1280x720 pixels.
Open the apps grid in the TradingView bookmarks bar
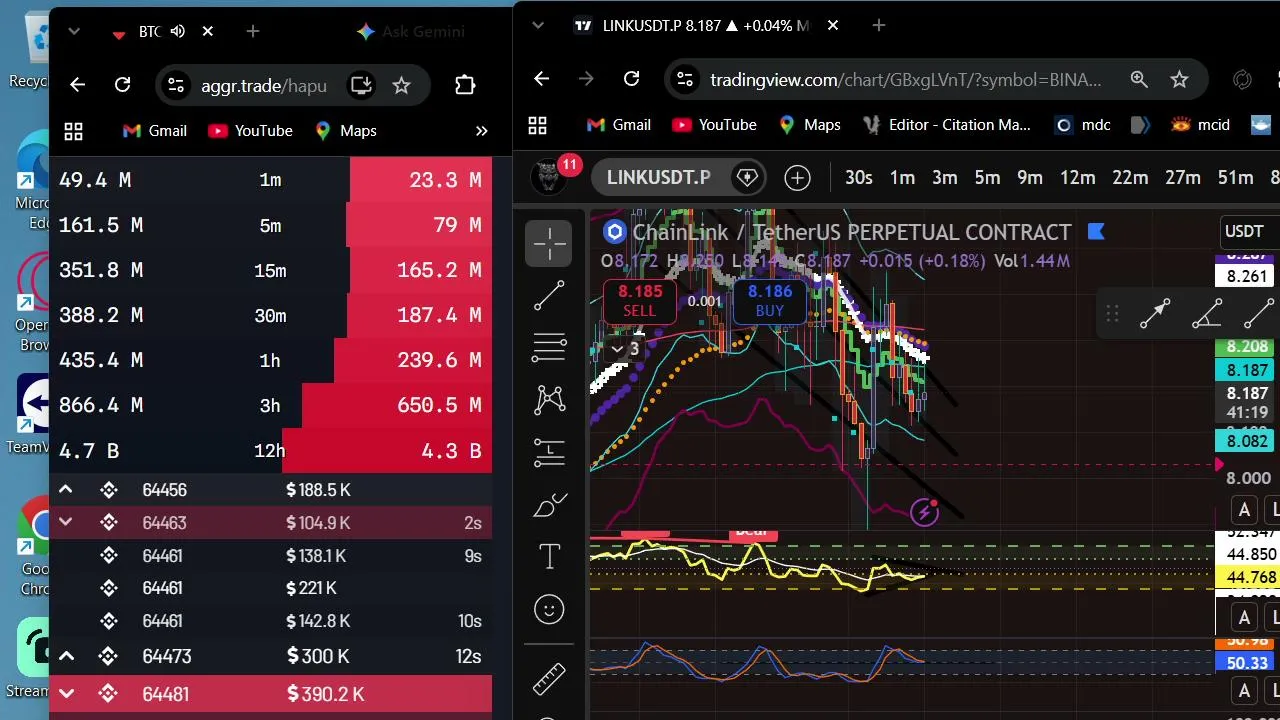tap(537, 125)
